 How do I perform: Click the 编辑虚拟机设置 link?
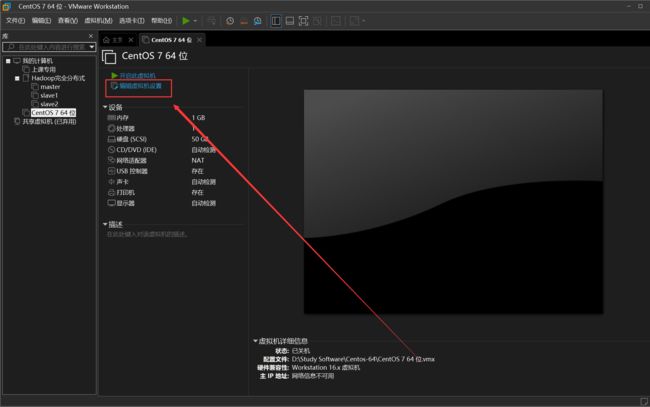[140, 86]
